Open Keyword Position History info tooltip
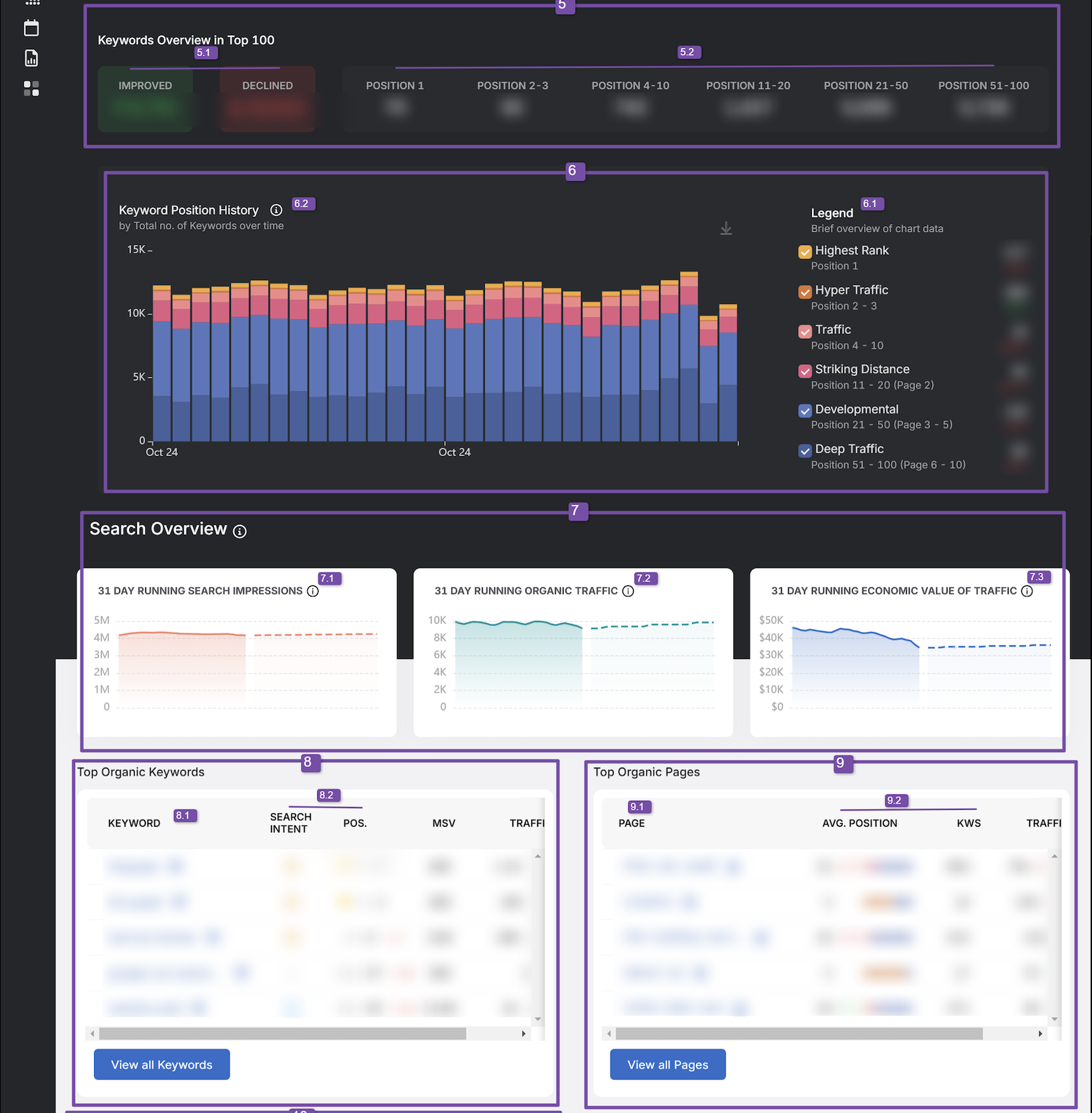Image resolution: width=1092 pixels, height=1113 pixels. coord(277,210)
